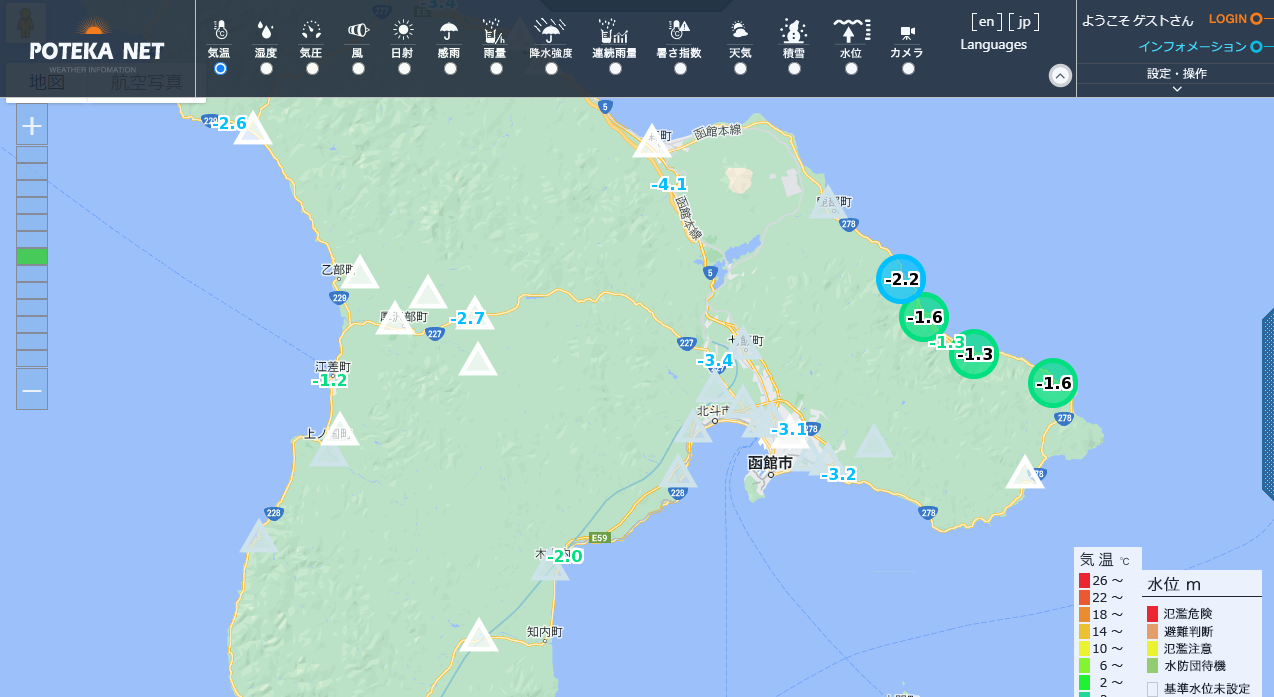Collapse the top toolbar with the round chevron
The width and height of the screenshot is (1274, 697).
[1061, 75]
